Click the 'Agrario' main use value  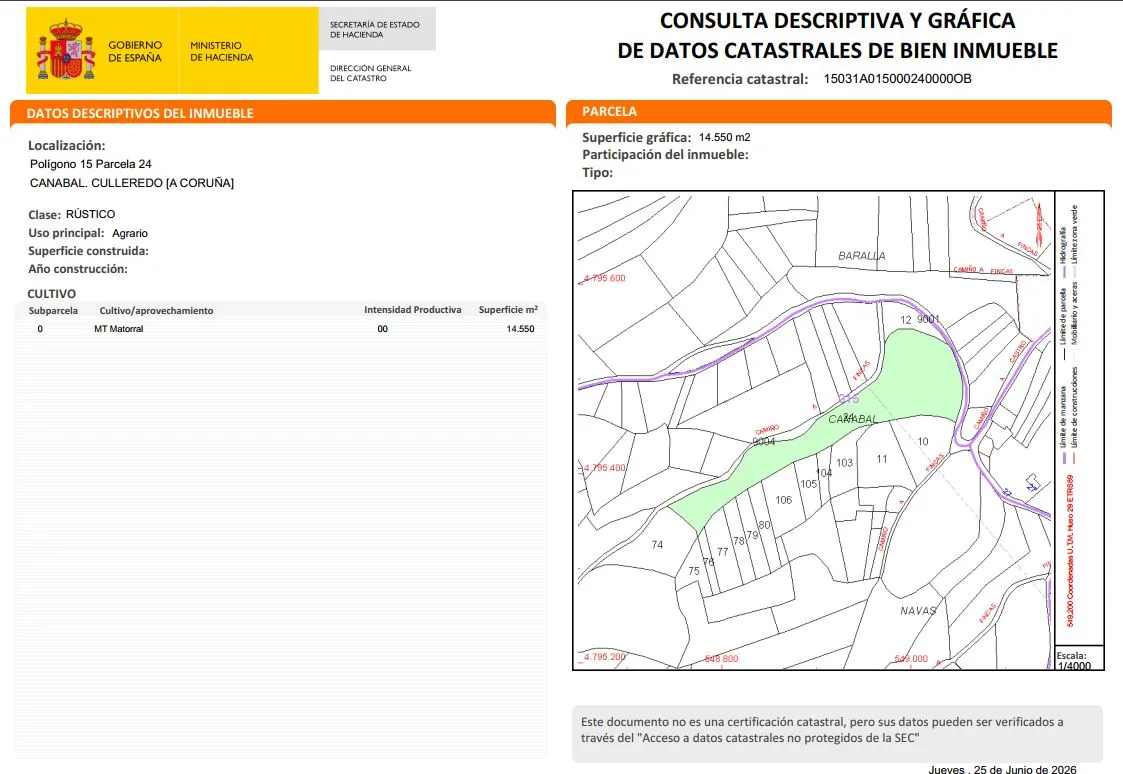[130, 233]
